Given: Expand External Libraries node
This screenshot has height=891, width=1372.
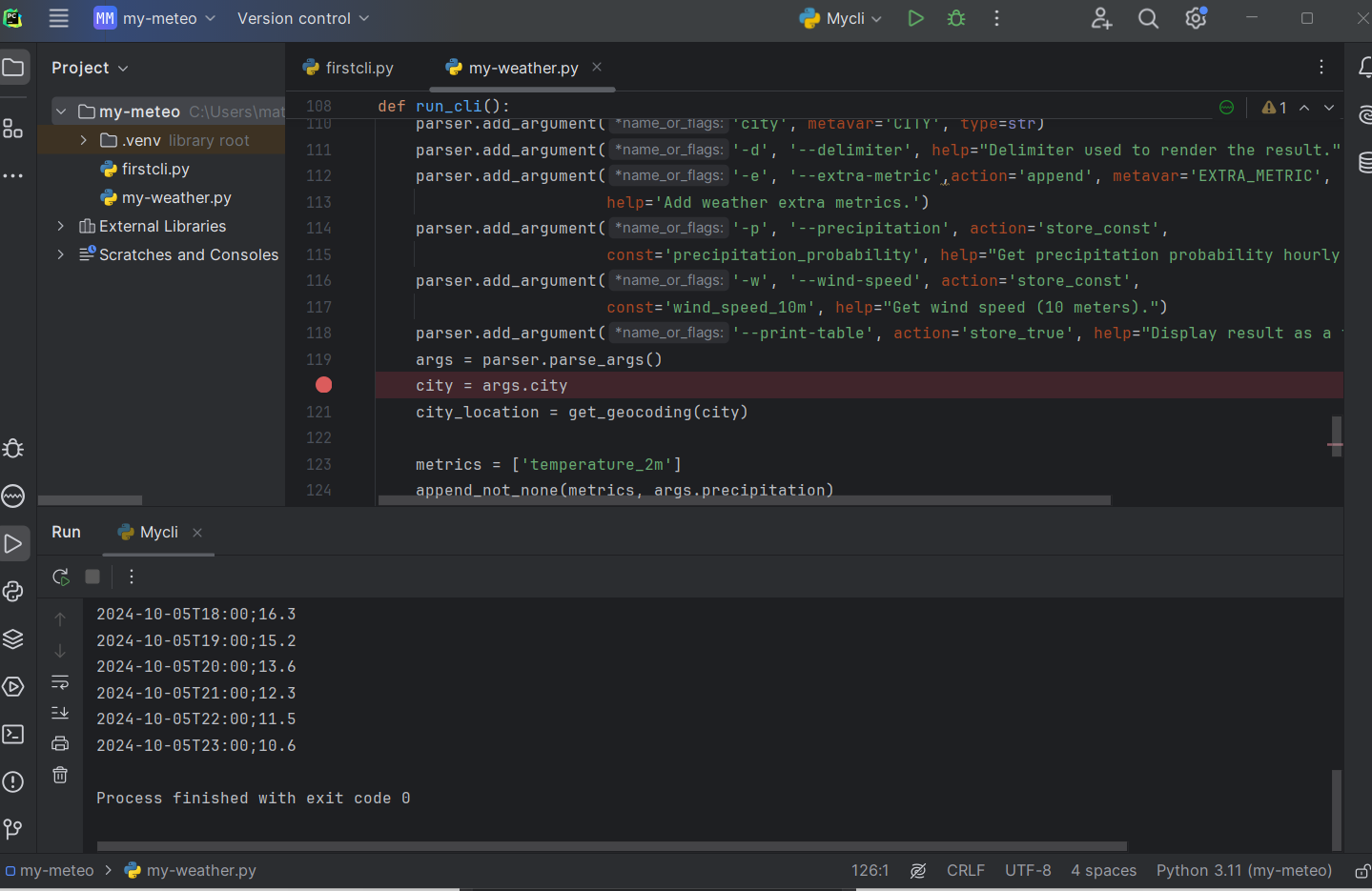Looking at the screenshot, I should click(61, 226).
